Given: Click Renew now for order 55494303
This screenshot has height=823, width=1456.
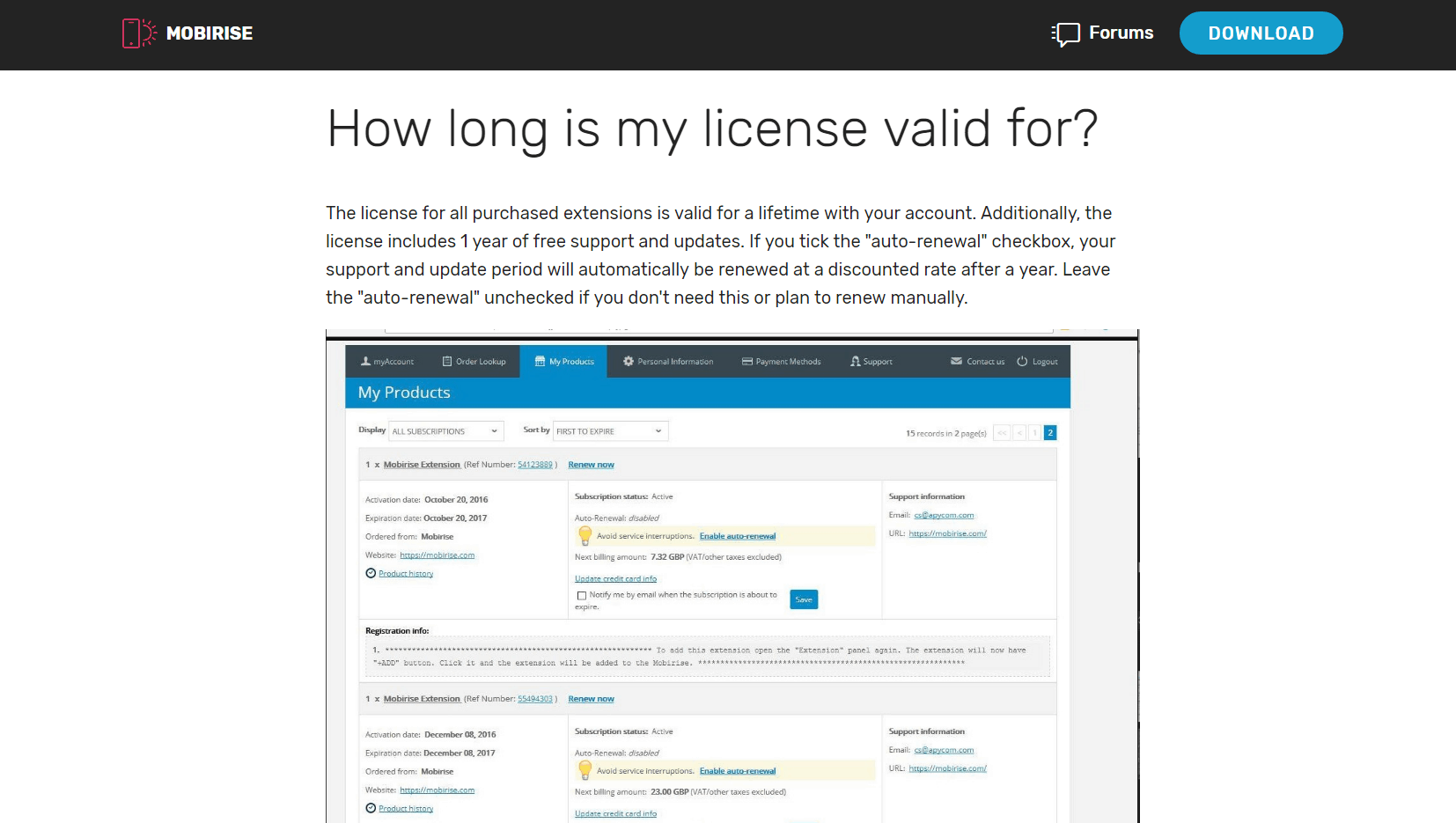Looking at the screenshot, I should pyautogui.click(x=591, y=699).
